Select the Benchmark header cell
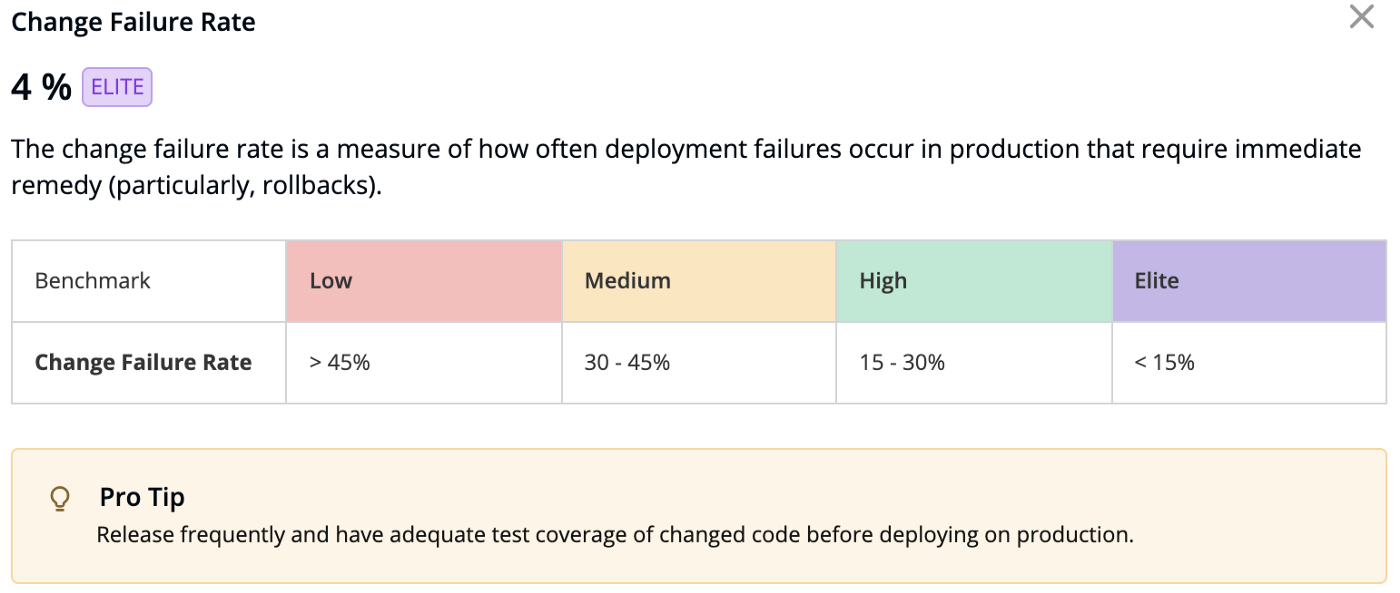 93,281
